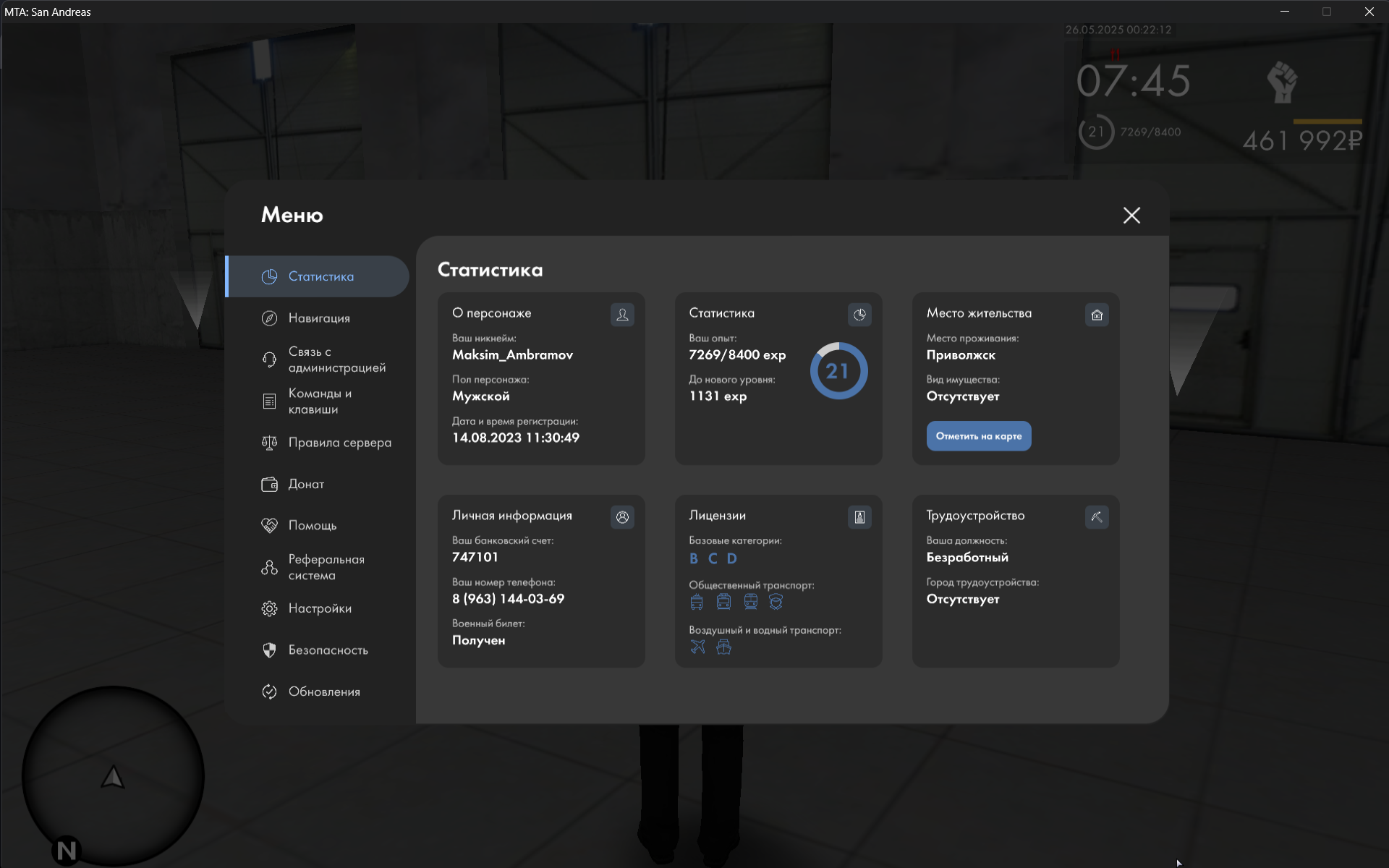Click the second public transport license icon
Screen dimensions: 1389x868
(x=723, y=602)
